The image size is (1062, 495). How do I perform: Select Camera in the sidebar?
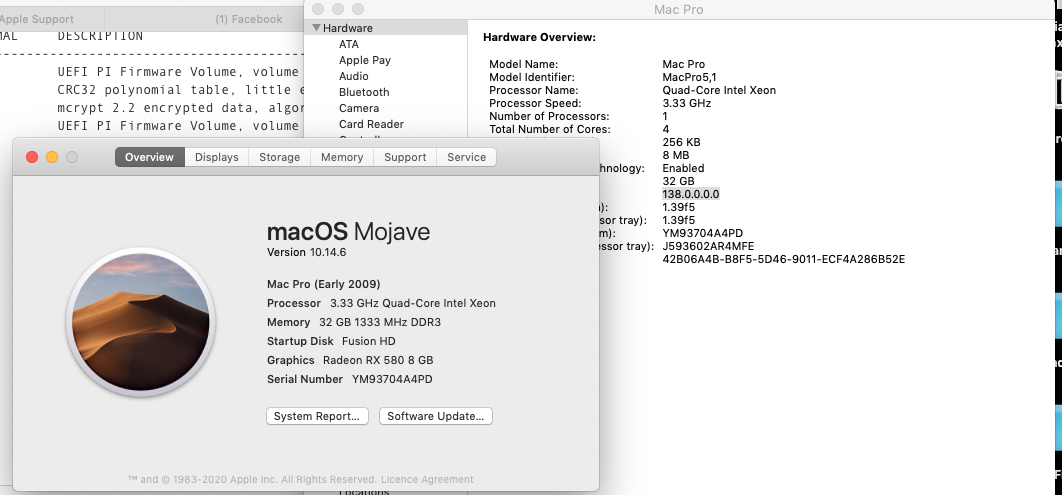[x=359, y=108]
